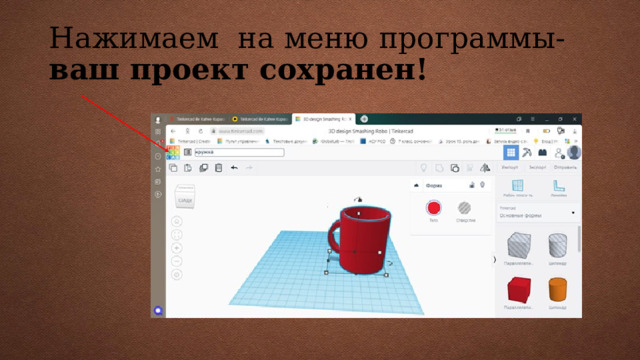Pick the striped hole cylinder shape

point(558,245)
